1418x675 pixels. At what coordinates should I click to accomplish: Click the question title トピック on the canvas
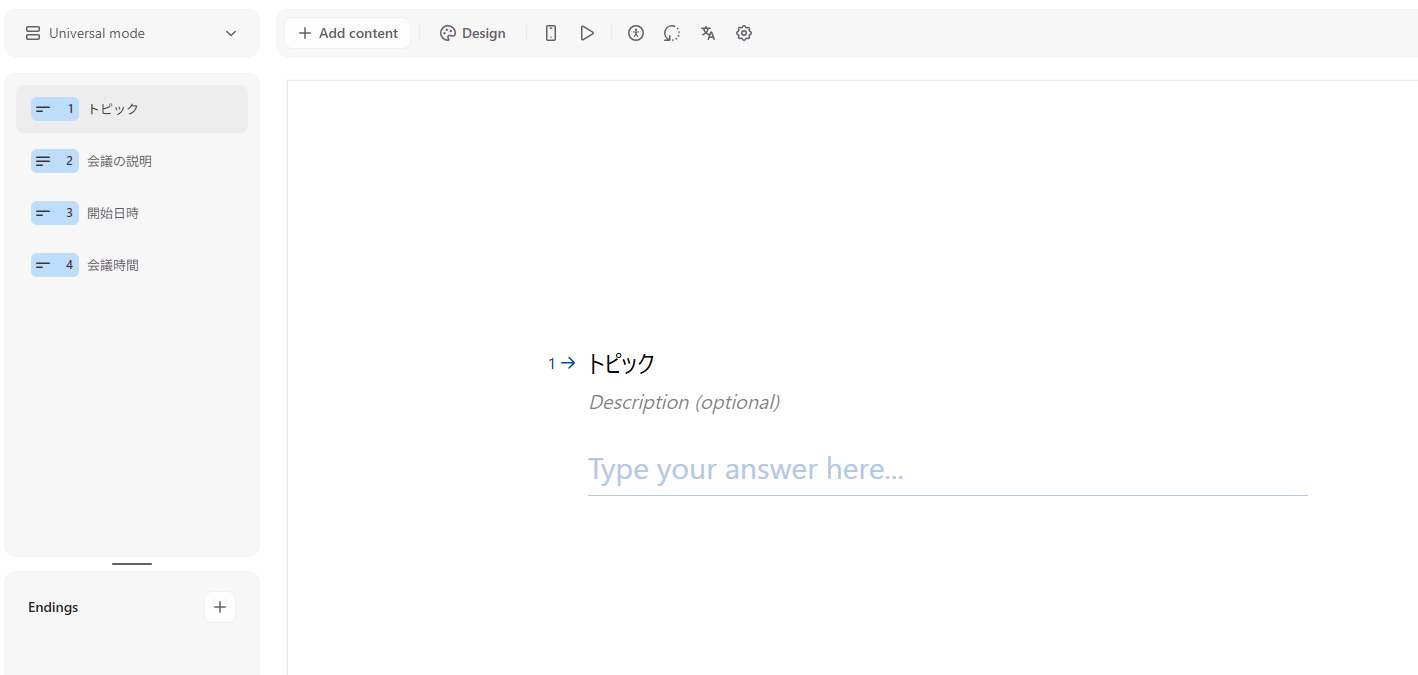coord(621,364)
